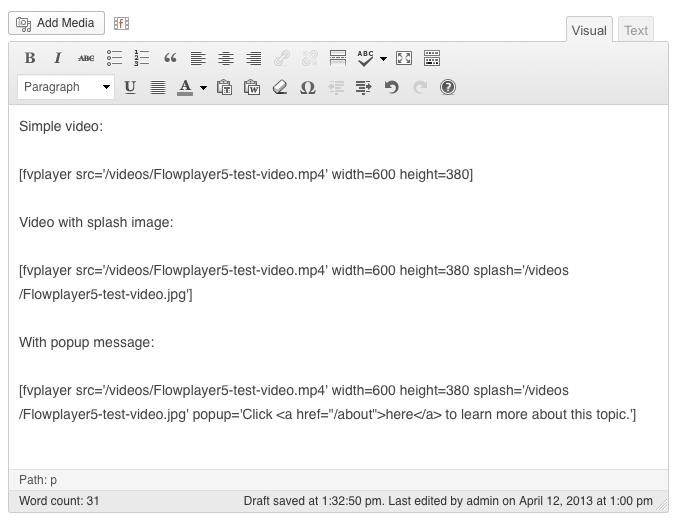
Task: Align text to the left
Action: (198, 58)
